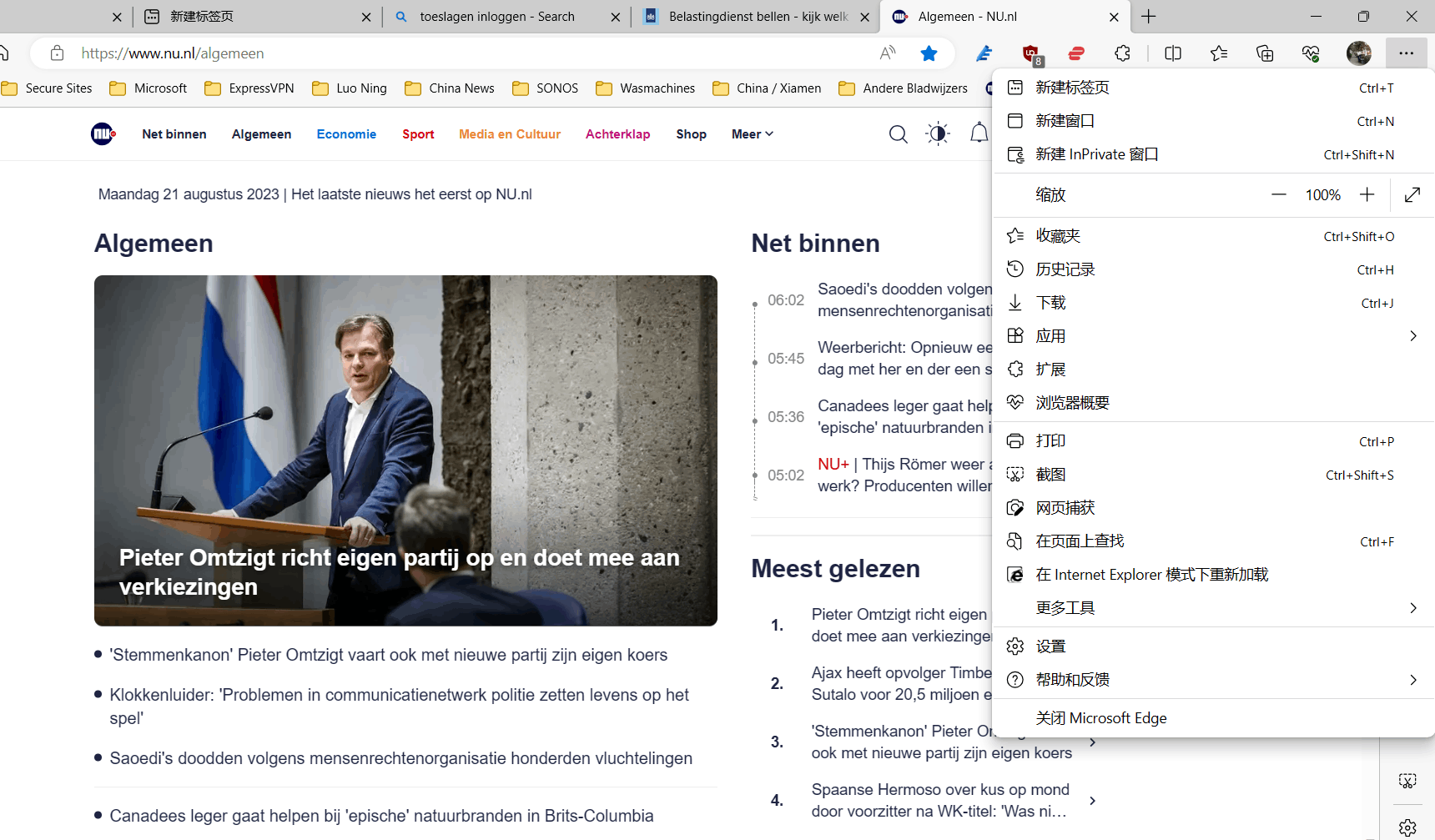Click zoom in plus in menu
Image resolution: width=1435 pixels, height=840 pixels.
1367,194
